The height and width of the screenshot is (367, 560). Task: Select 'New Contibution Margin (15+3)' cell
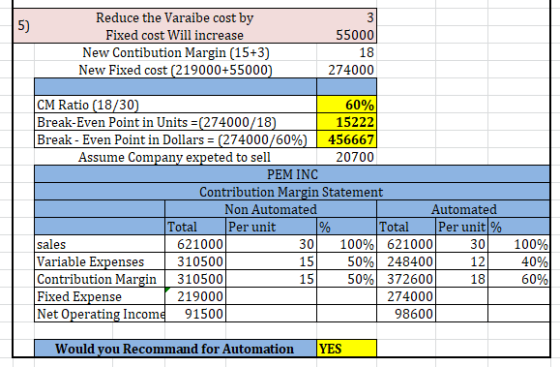pos(175,52)
